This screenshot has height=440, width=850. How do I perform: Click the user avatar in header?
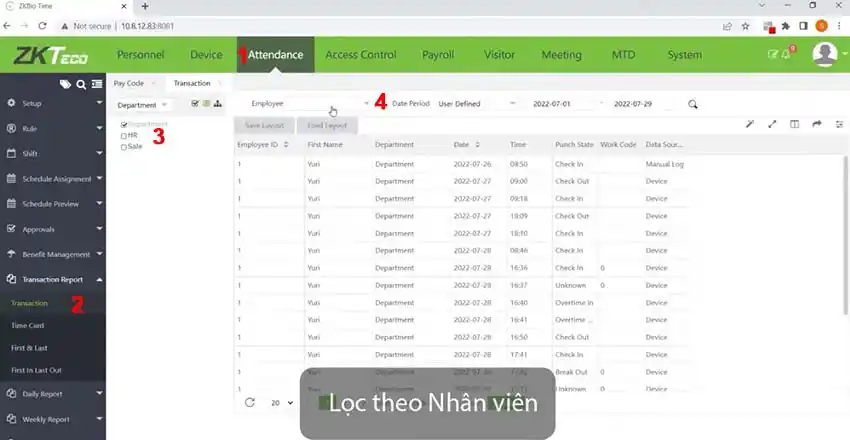[x=825, y=54]
